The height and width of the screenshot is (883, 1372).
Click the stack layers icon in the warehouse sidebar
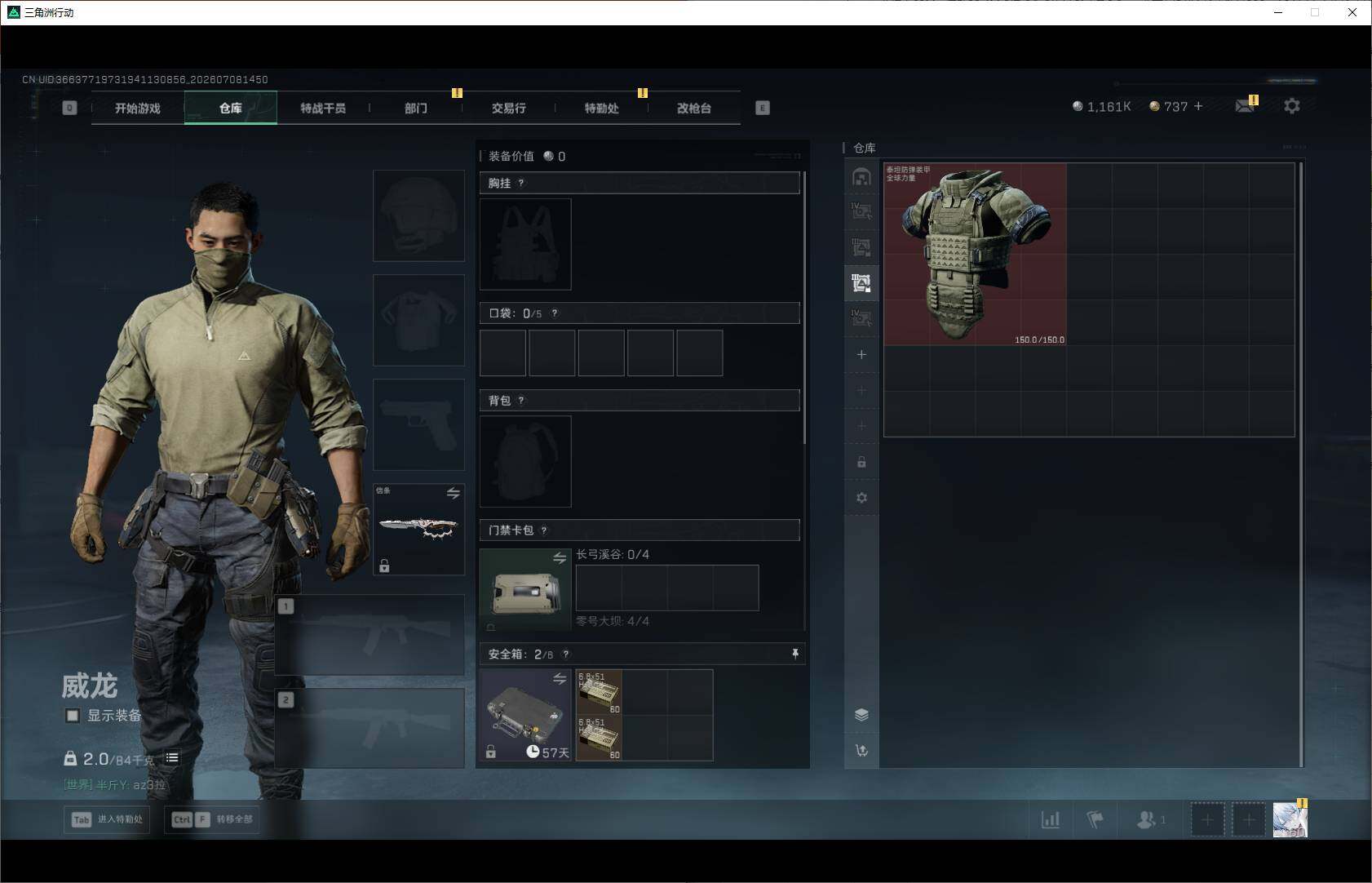click(x=861, y=715)
